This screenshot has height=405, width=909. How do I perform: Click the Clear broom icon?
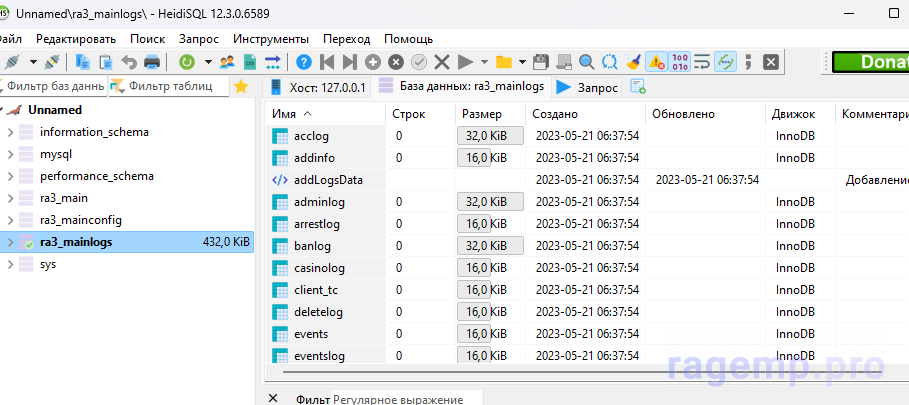pyautogui.click(x=633, y=61)
